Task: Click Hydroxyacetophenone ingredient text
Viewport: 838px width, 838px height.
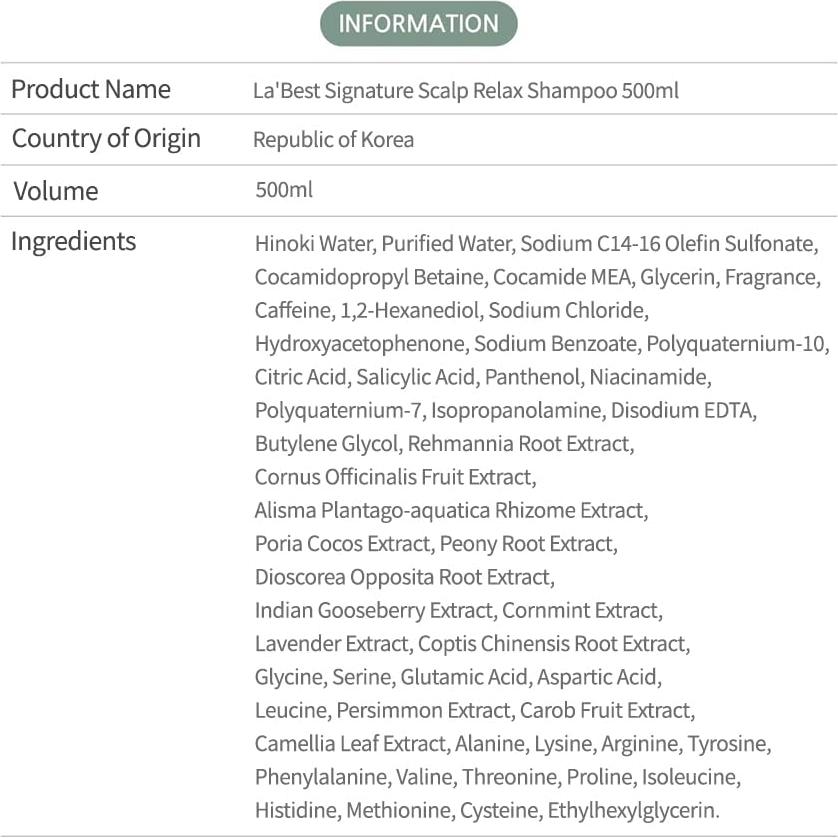Action: tap(359, 343)
